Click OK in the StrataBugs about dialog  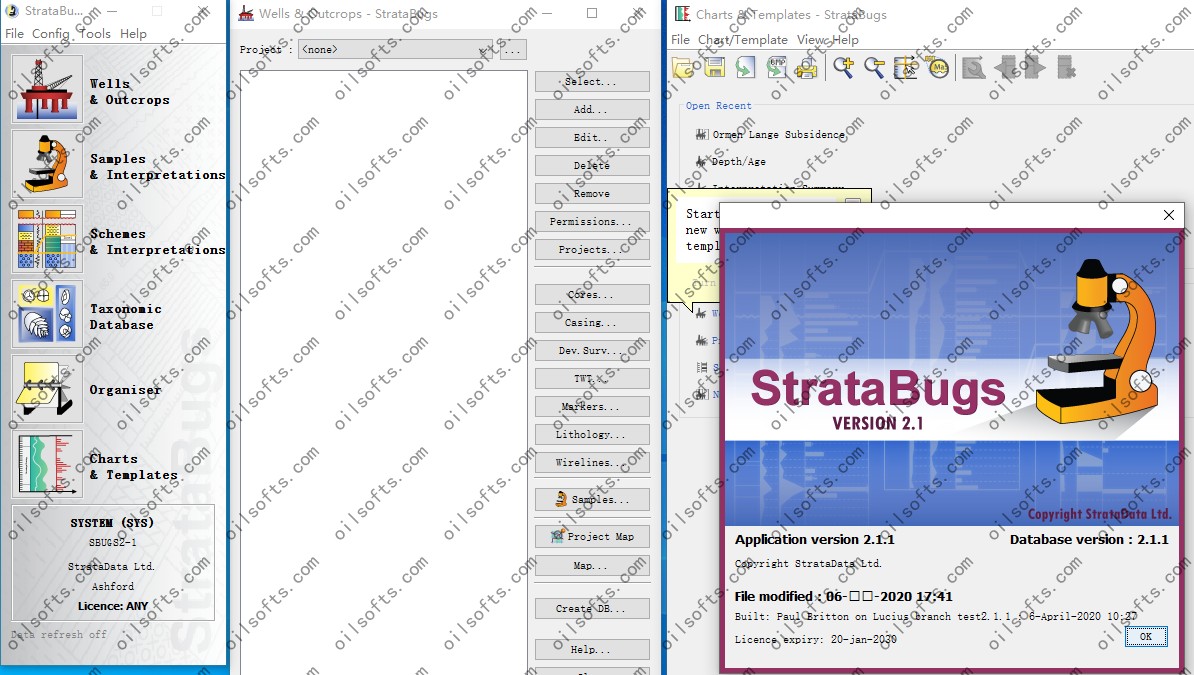[x=1145, y=637]
